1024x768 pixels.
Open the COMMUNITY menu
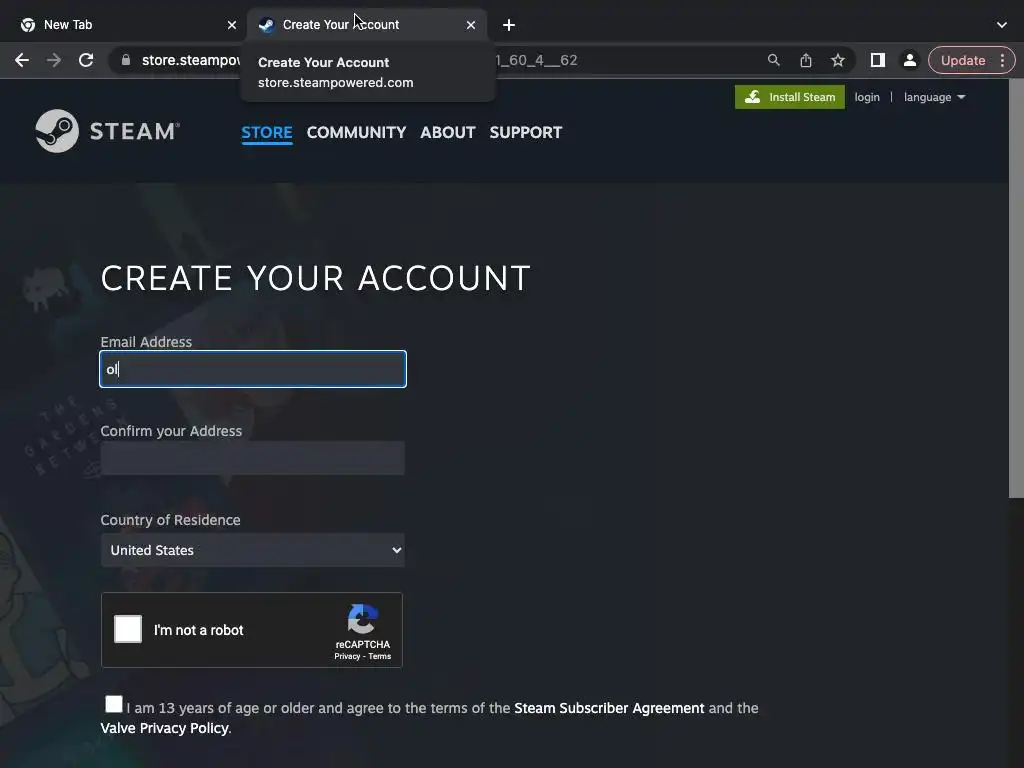tap(357, 133)
